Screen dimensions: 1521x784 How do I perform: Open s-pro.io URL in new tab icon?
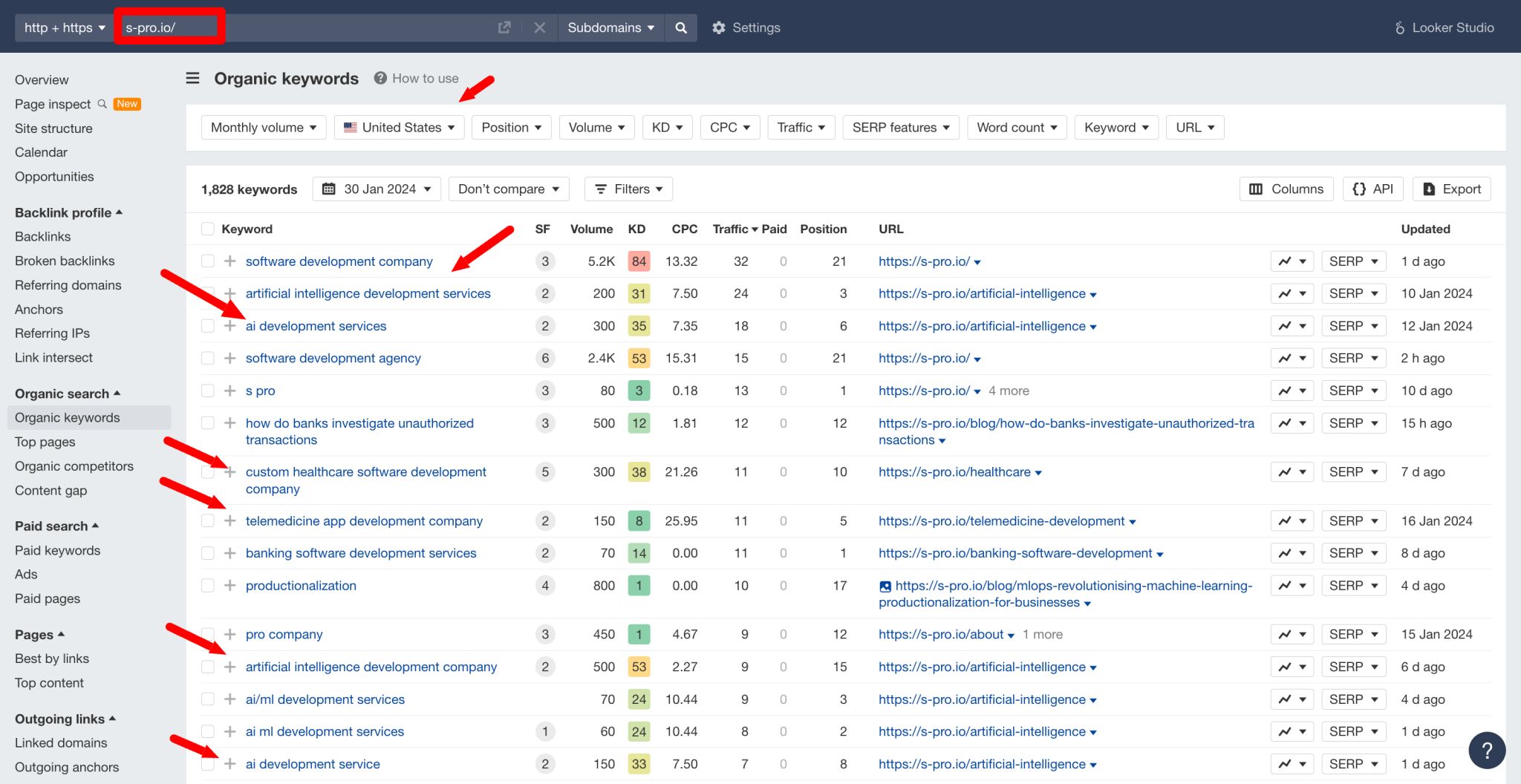click(504, 27)
